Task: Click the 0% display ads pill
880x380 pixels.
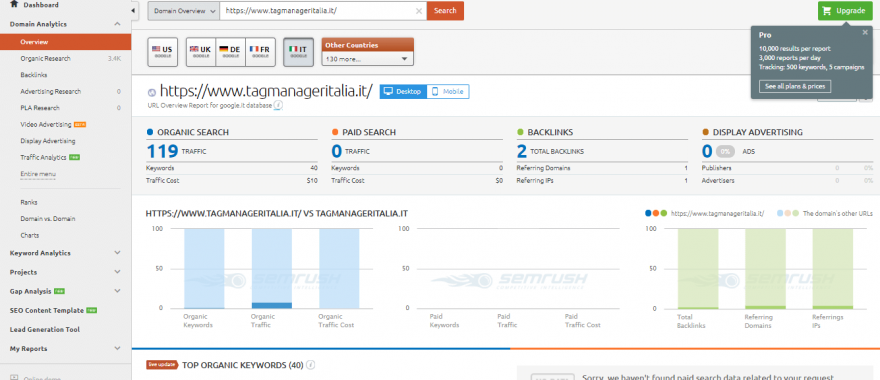Action: click(725, 151)
